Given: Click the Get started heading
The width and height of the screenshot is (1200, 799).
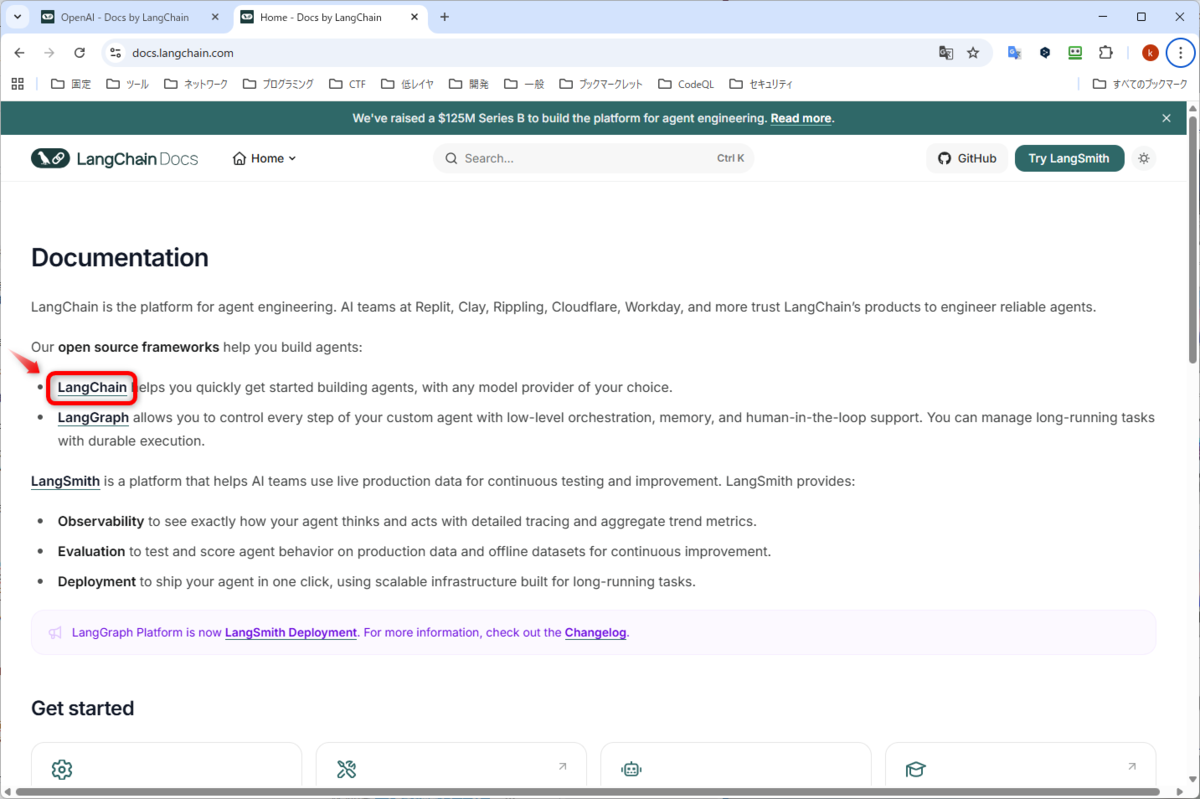Looking at the screenshot, I should pos(82,708).
